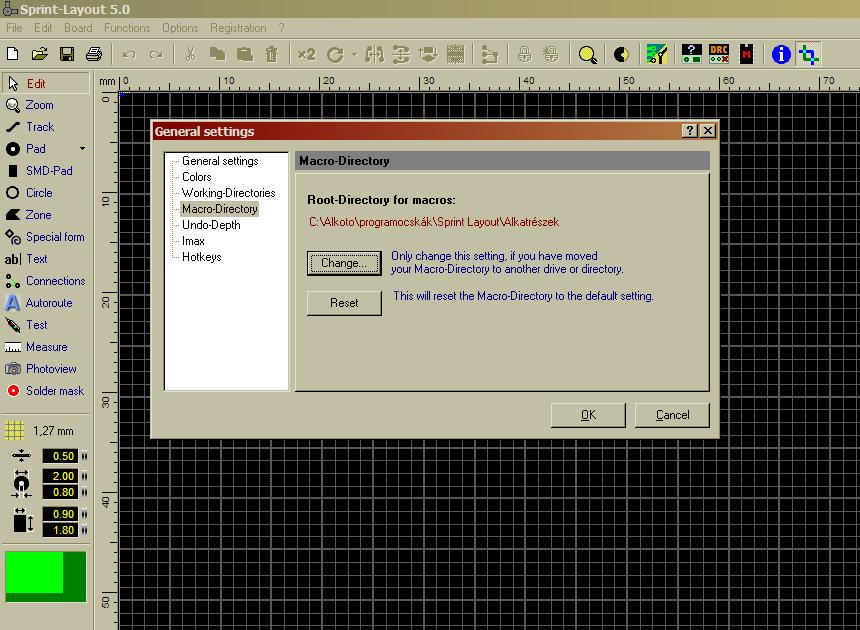
Task: Select the Pad tool
Action: coord(38,149)
